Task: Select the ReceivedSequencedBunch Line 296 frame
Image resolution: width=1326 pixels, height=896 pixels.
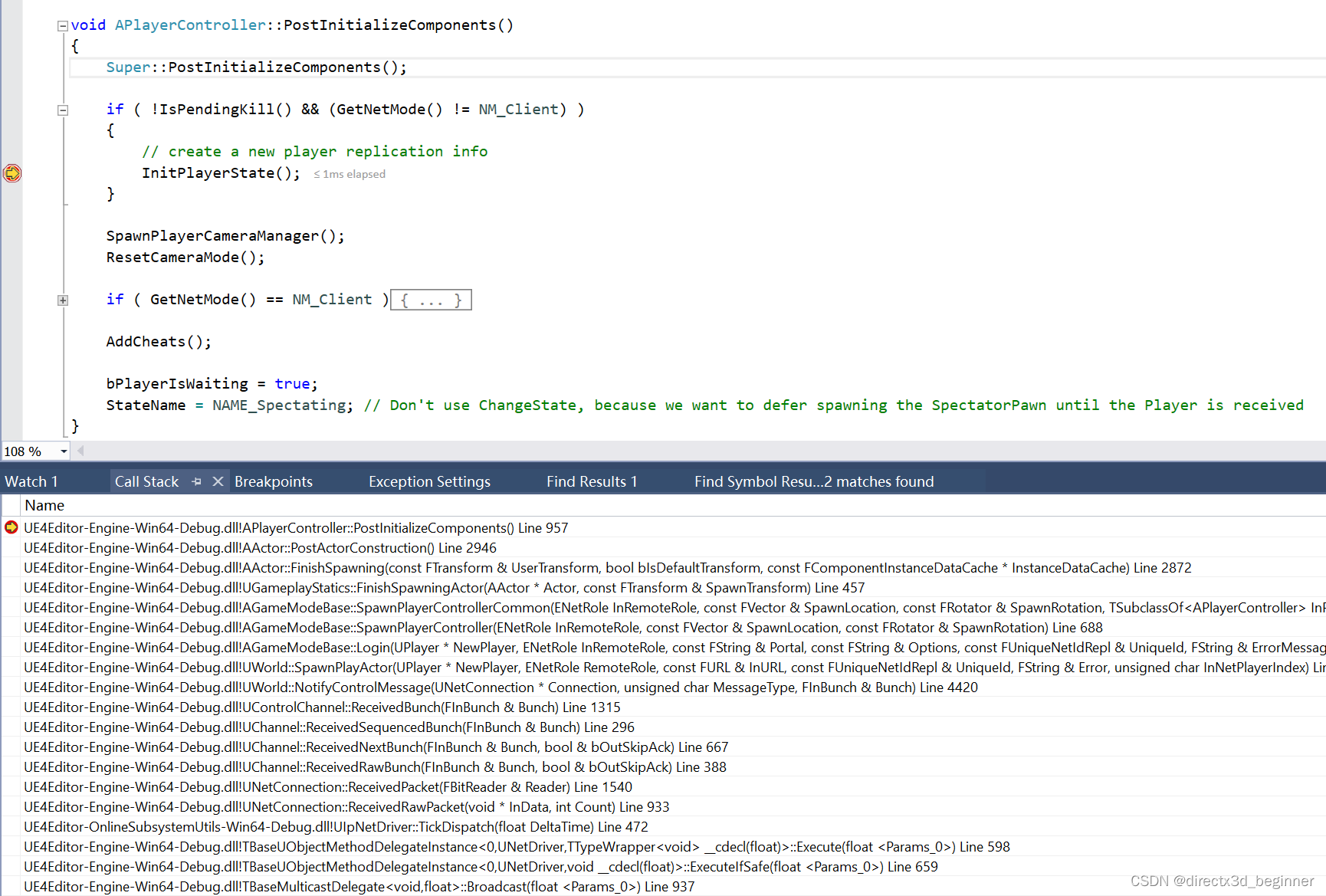Action: [329, 727]
